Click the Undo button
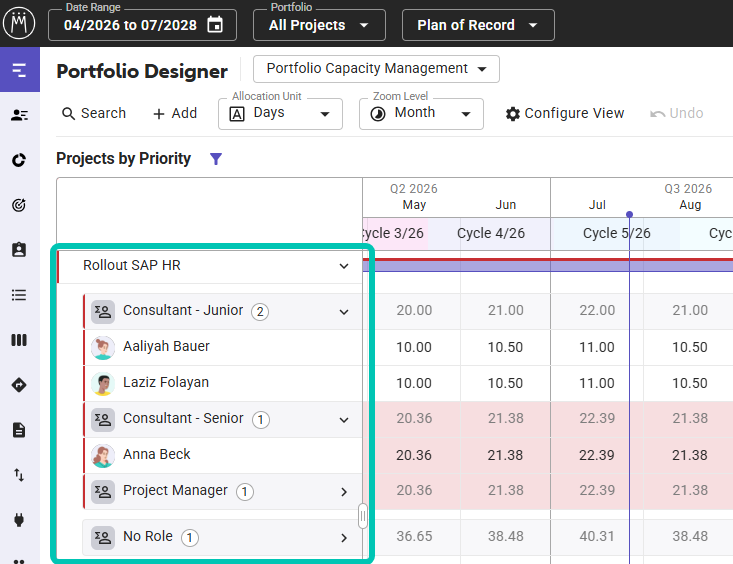The image size is (733, 564). coord(677,113)
